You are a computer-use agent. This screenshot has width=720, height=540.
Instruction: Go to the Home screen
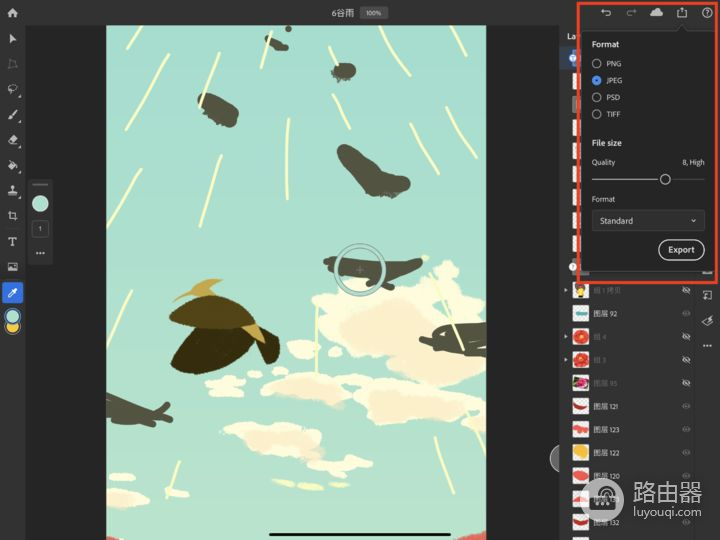(x=13, y=13)
